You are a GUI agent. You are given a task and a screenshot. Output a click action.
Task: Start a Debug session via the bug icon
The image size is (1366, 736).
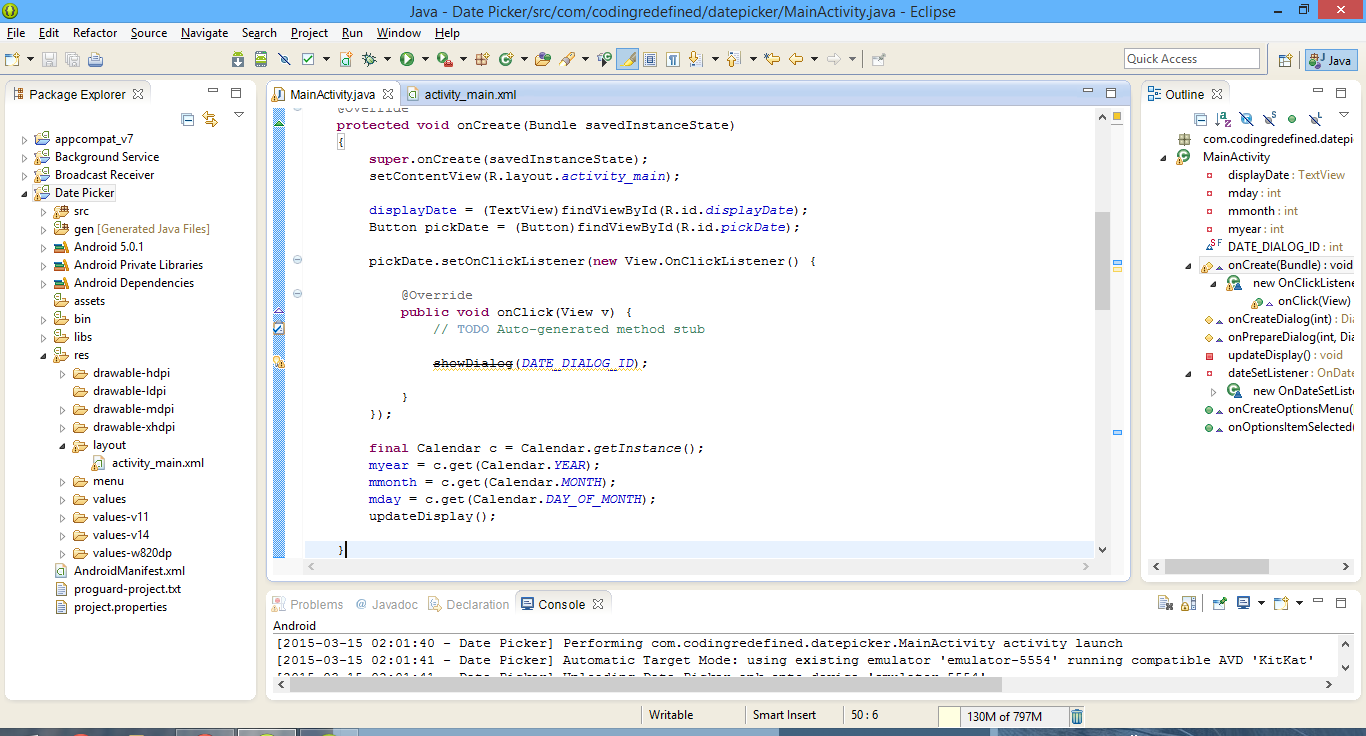[367, 58]
